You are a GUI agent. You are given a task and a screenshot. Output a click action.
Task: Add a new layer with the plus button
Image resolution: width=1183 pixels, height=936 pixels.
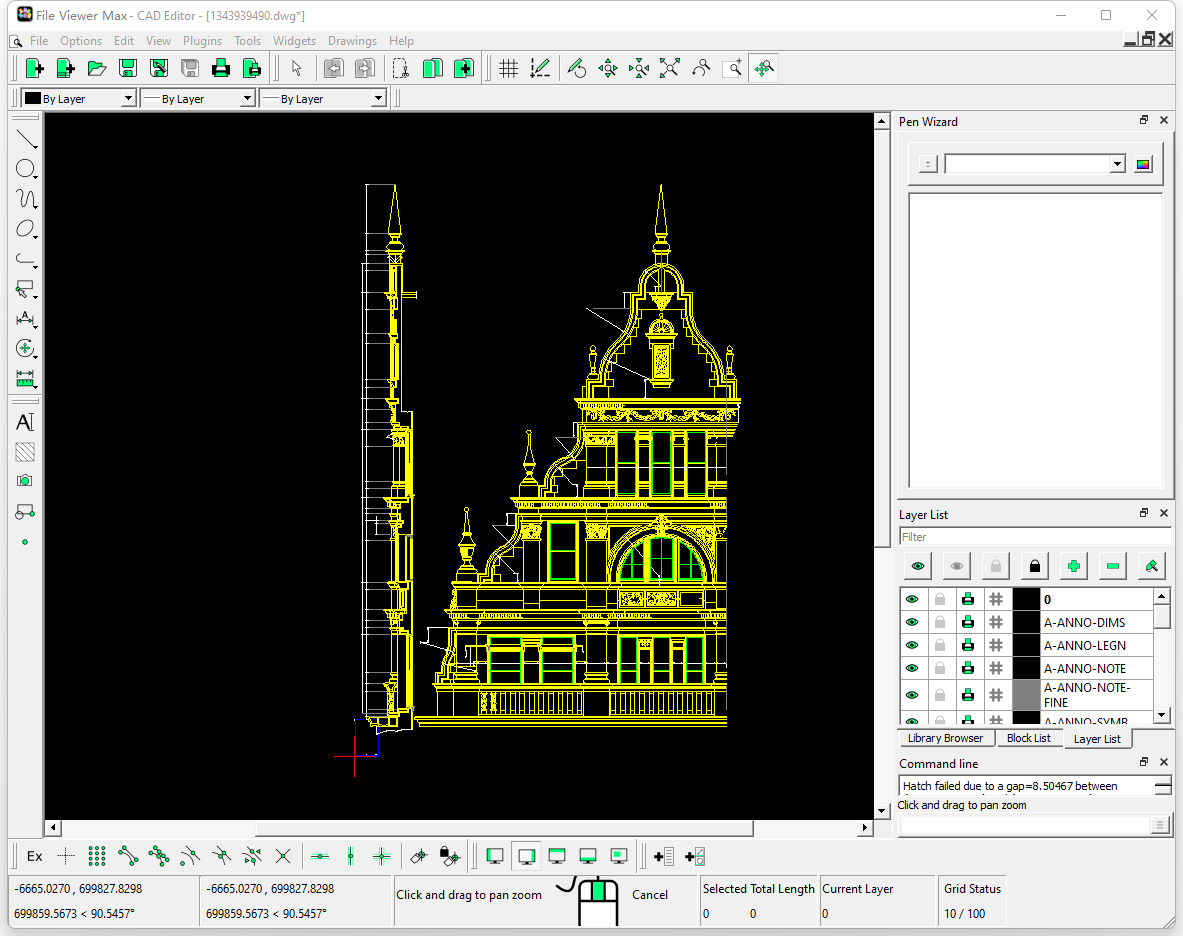coord(1072,565)
